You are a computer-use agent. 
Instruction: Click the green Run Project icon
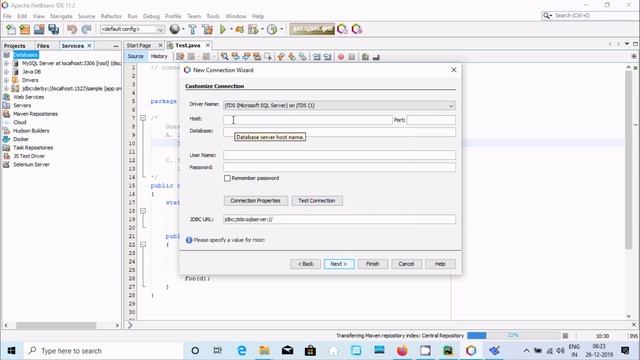[x=223, y=29]
